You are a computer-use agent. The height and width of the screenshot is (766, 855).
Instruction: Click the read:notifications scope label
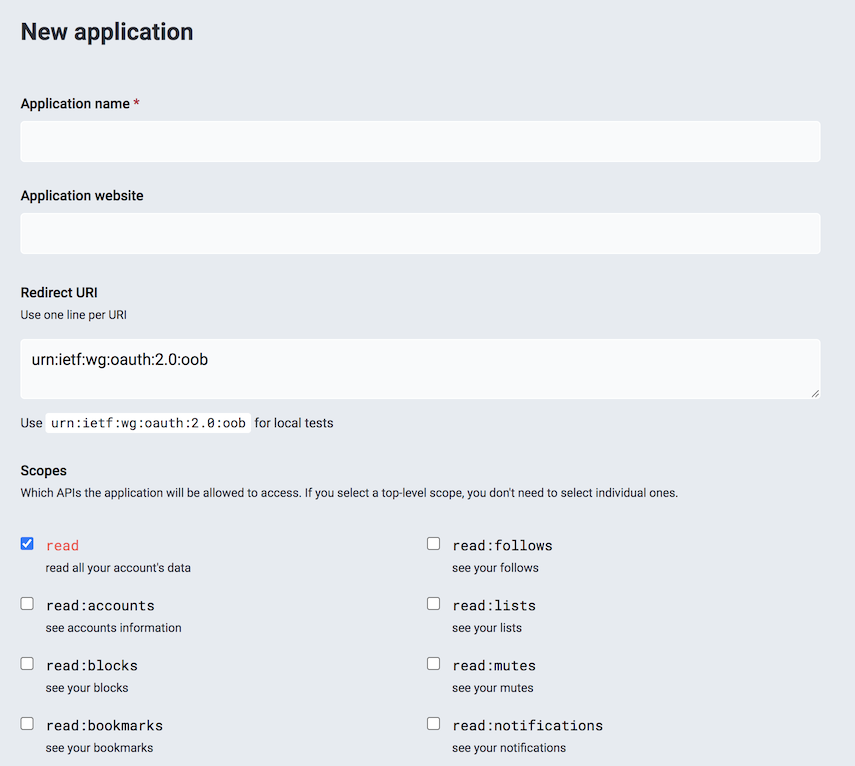(528, 725)
